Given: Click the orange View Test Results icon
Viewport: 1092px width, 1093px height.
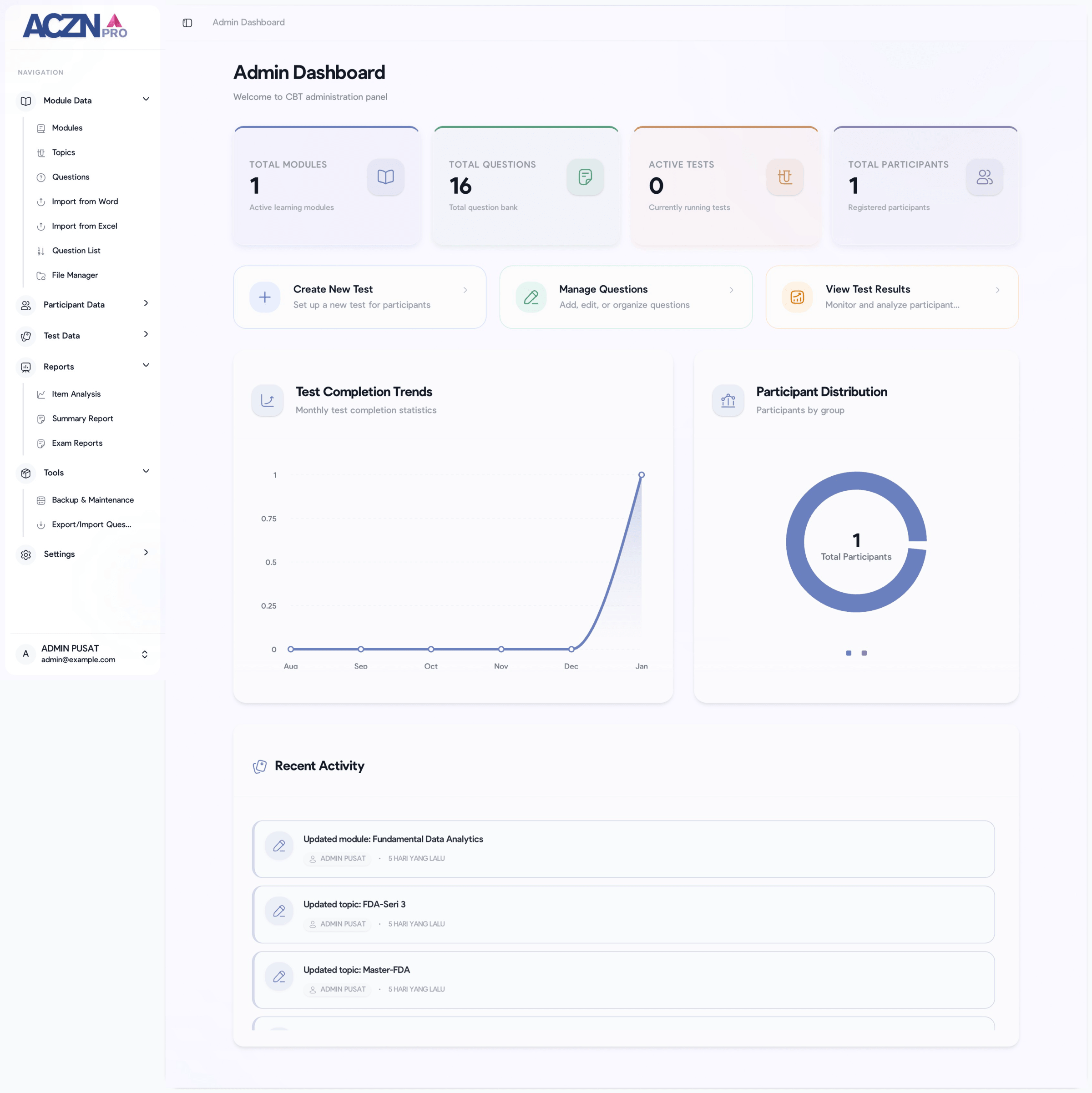Looking at the screenshot, I should click(797, 297).
